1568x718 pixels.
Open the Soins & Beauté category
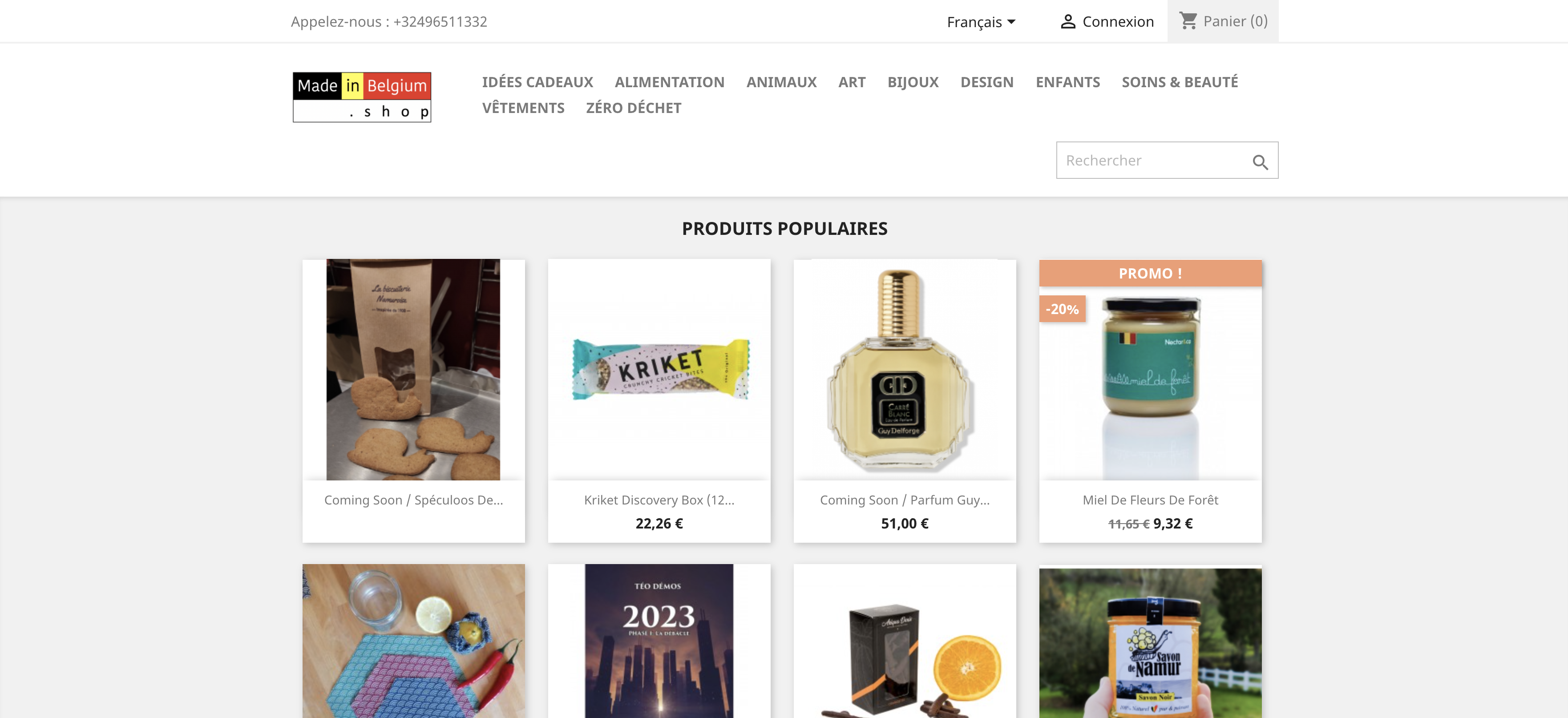click(1179, 82)
